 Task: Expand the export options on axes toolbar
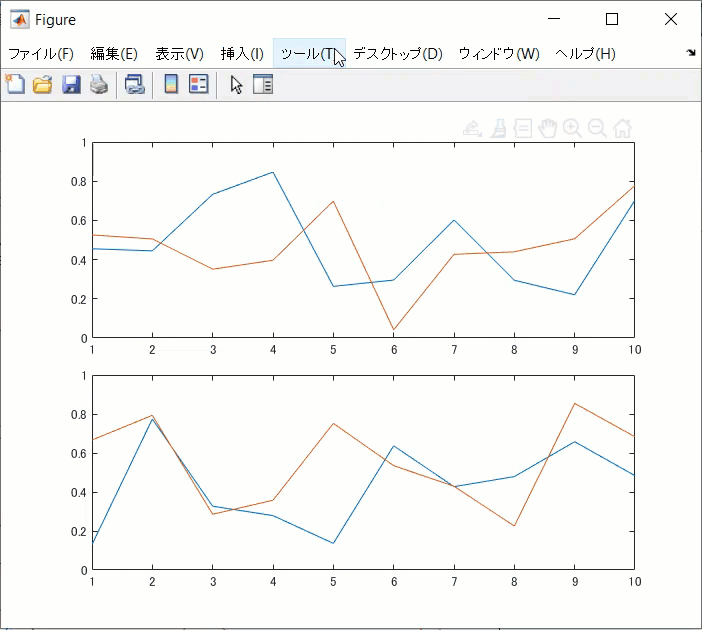472,128
